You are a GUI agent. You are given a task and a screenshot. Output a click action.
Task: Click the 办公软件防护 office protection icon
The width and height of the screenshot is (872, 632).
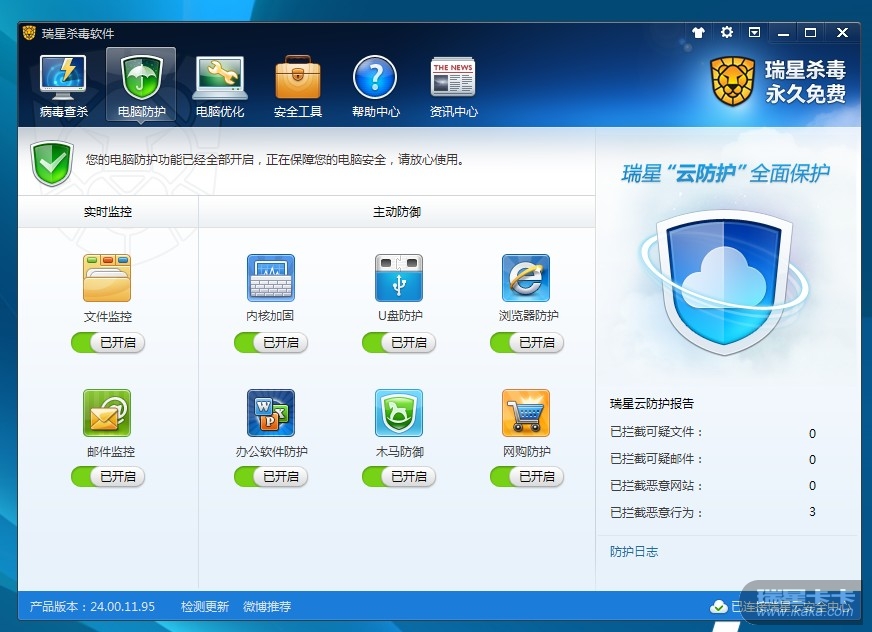click(271, 412)
